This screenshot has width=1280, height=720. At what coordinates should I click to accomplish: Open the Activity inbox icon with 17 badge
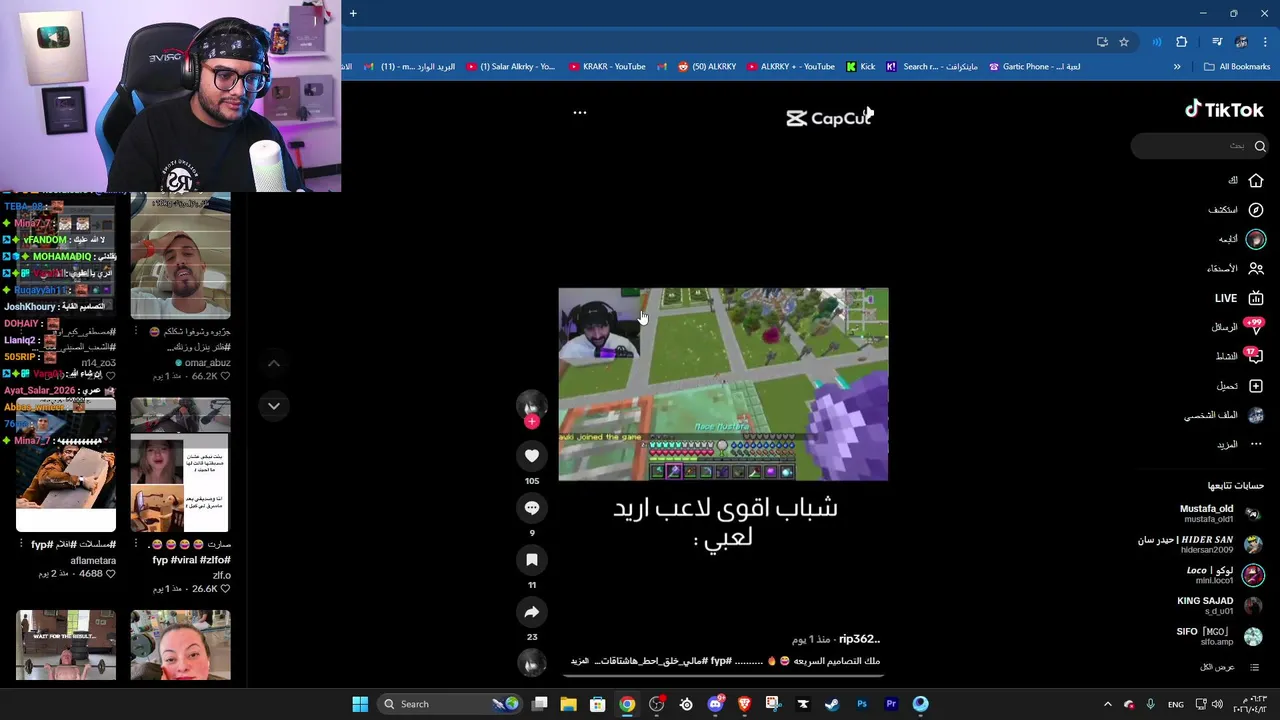click(1255, 356)
